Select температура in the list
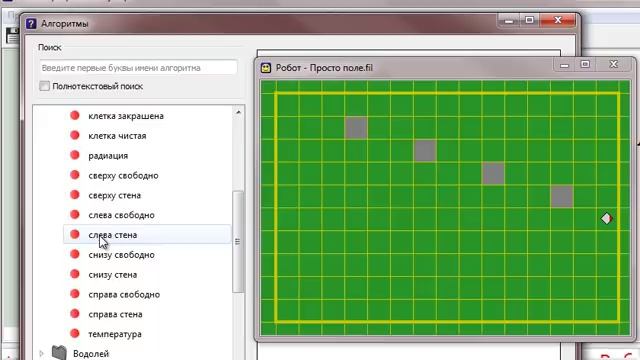This screenshot has width=640, height=360. pos(115,334)
